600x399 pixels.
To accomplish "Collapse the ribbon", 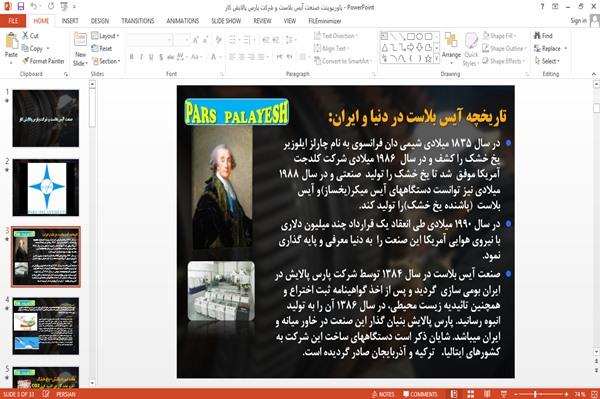I will 594,74.
